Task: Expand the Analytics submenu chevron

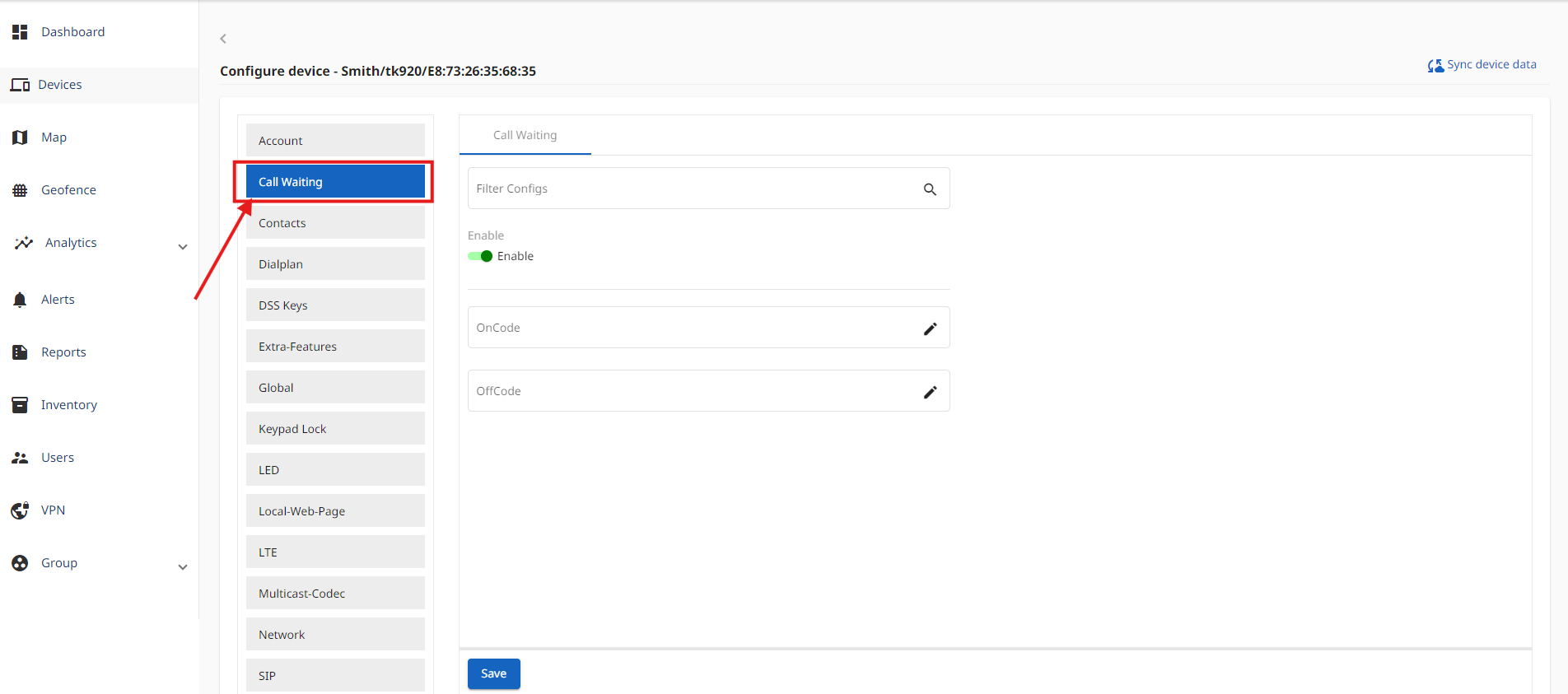Action: pos(183,247)
